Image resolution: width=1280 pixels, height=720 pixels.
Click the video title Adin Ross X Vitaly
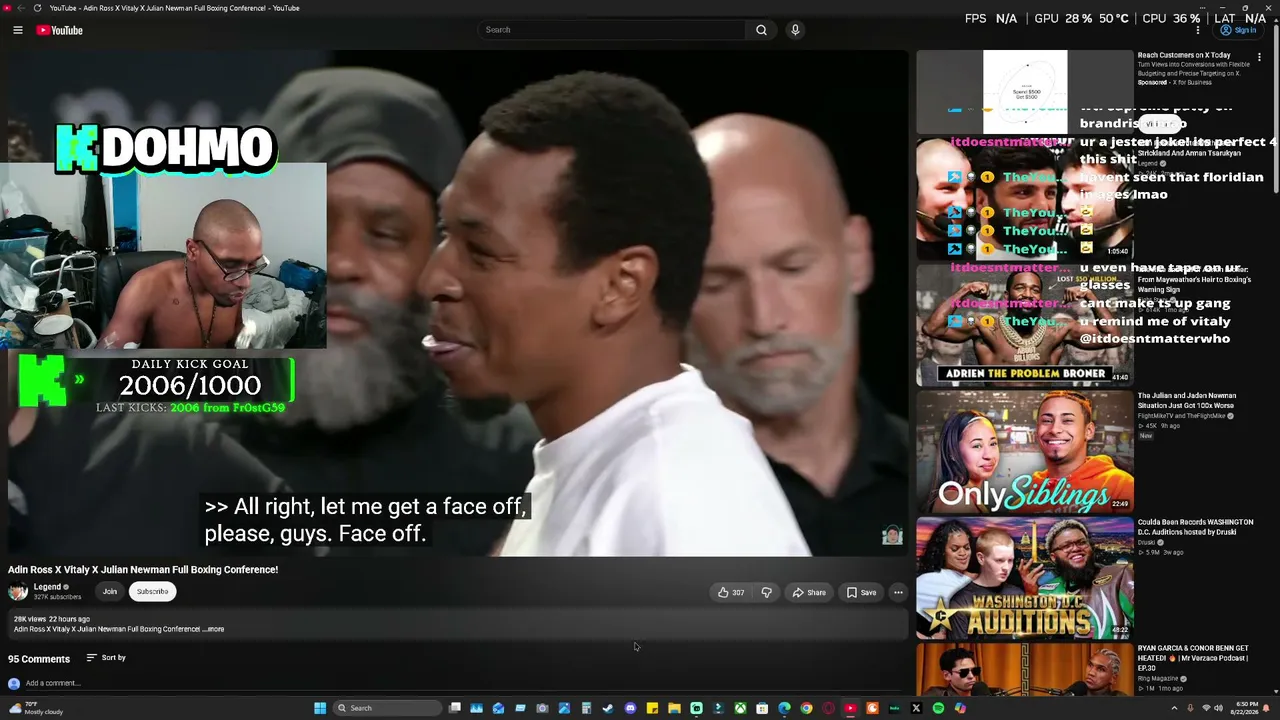coord(143,570)
